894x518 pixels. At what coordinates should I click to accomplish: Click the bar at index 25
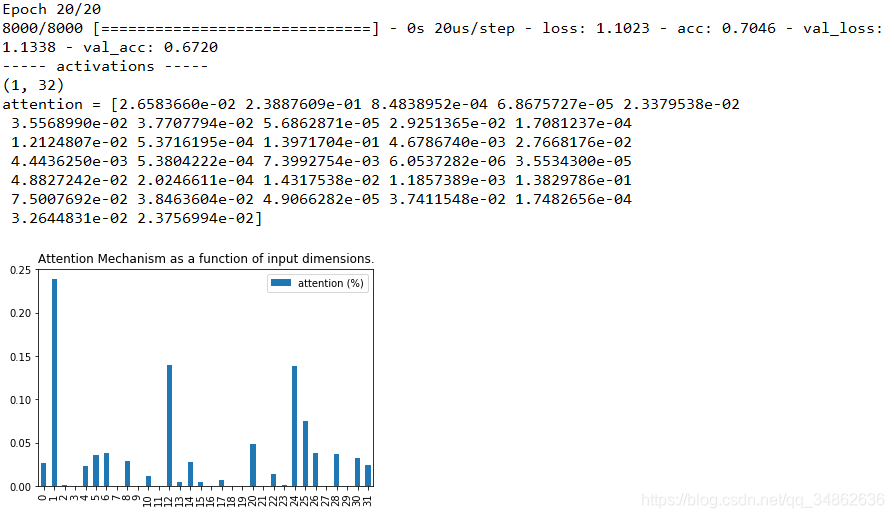(306, 454)
